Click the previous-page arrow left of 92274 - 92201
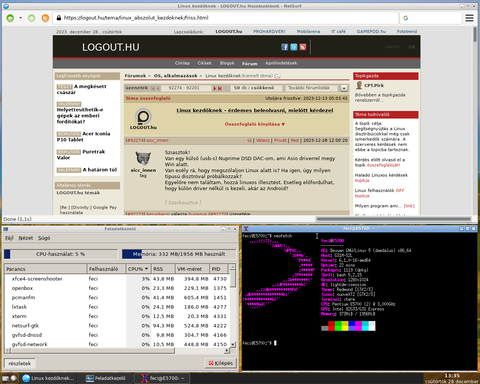This screenshot has width=480, height=384. 158,88
